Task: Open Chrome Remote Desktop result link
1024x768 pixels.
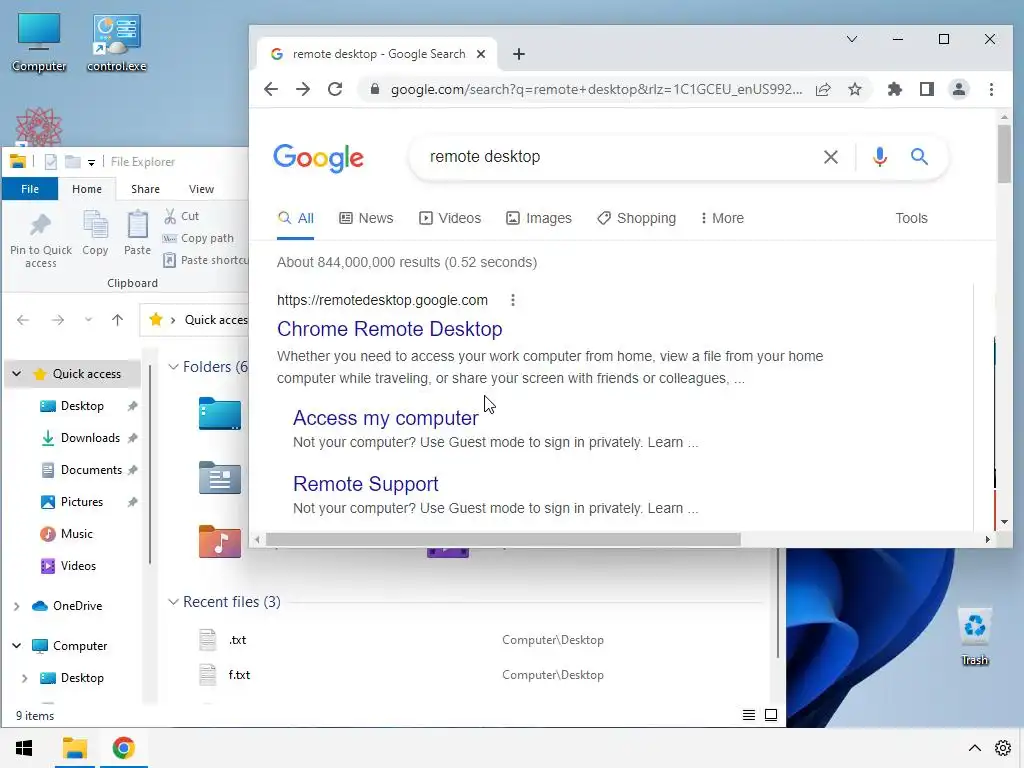Action: (389, 329)
